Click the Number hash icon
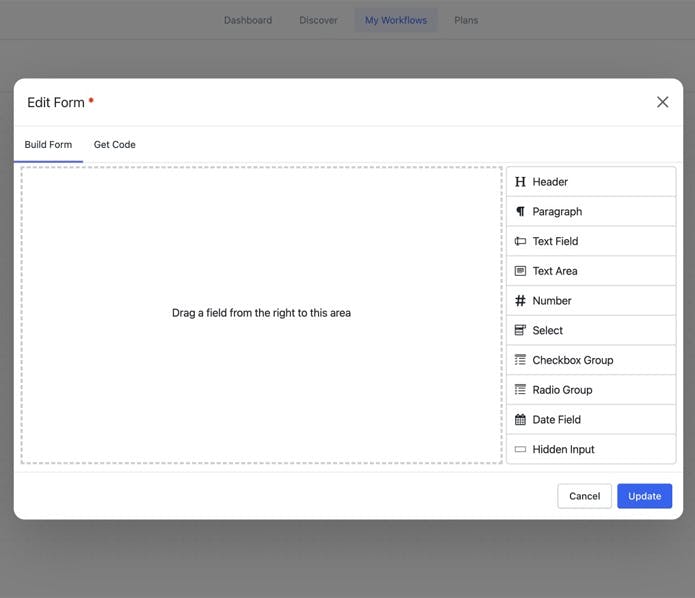 [x=520, y=301]
